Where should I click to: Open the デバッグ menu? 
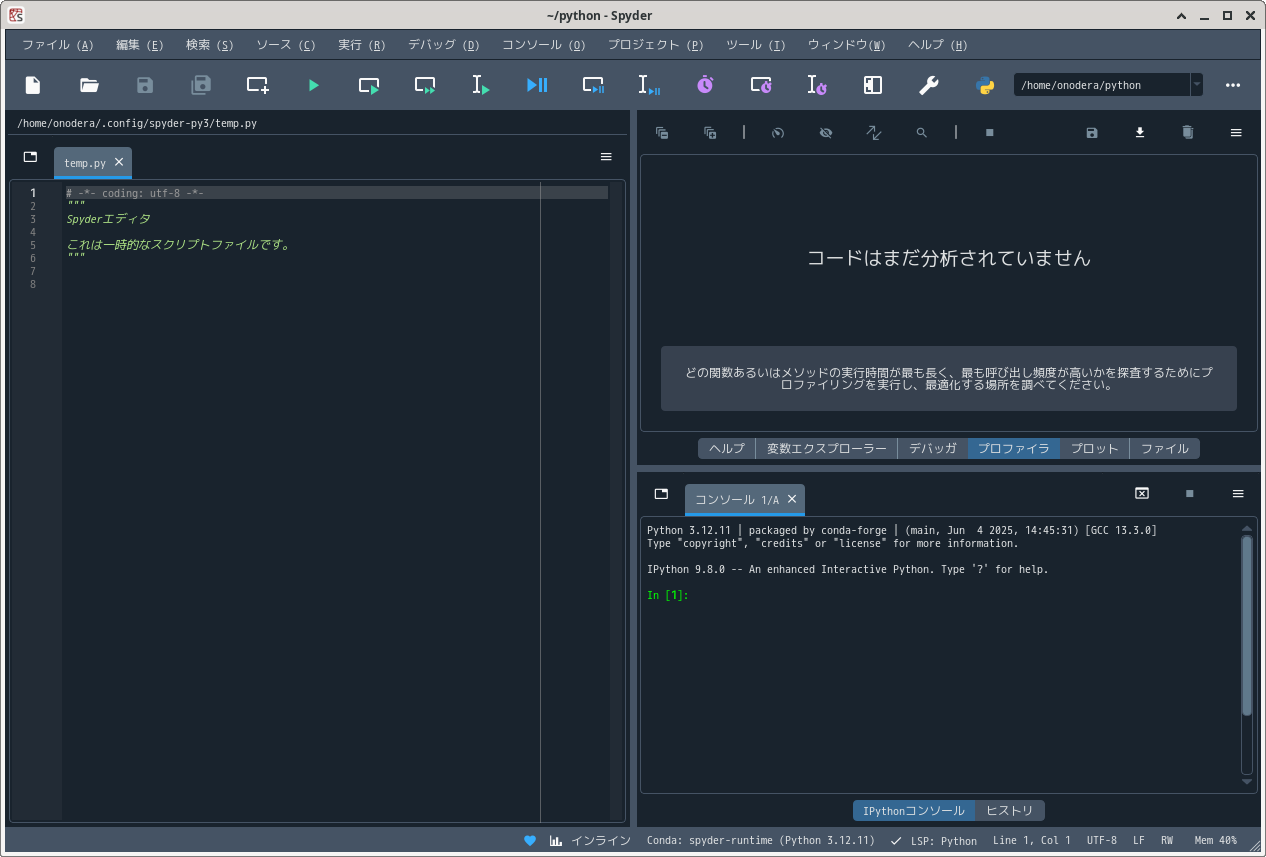[443, 45]
